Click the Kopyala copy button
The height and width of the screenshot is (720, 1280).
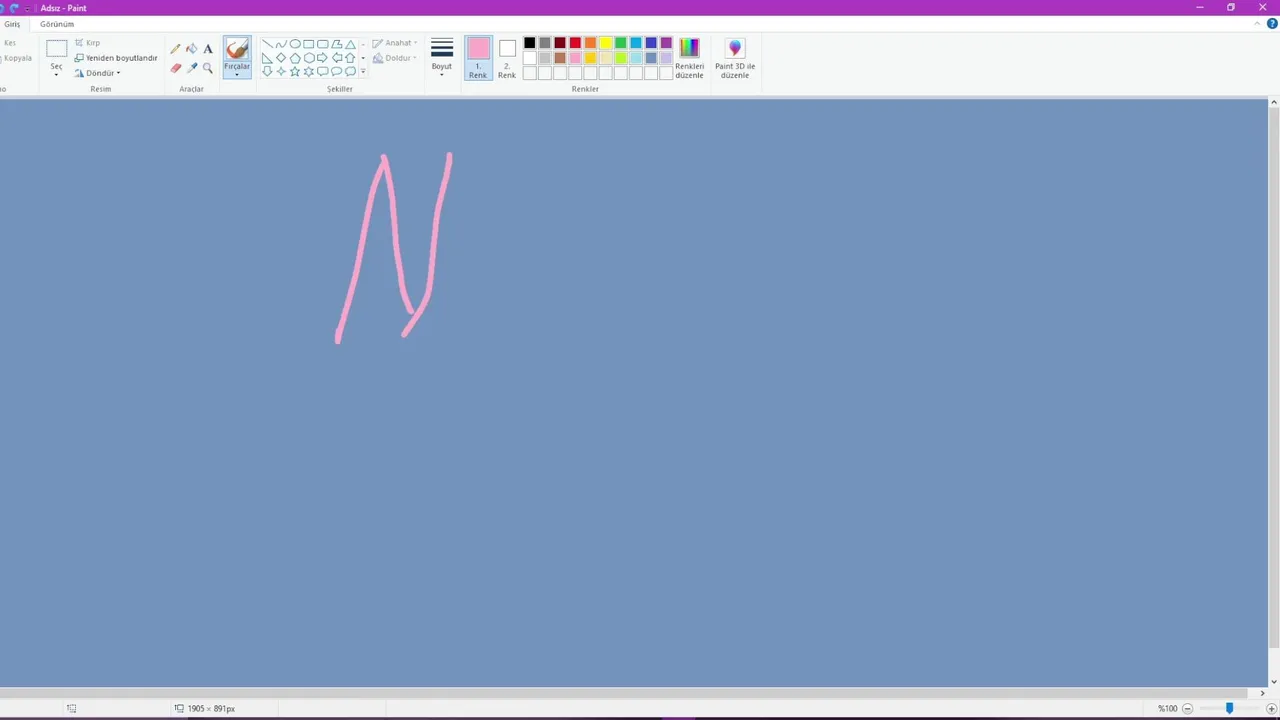pyautogui.click(x=17, y=58)
